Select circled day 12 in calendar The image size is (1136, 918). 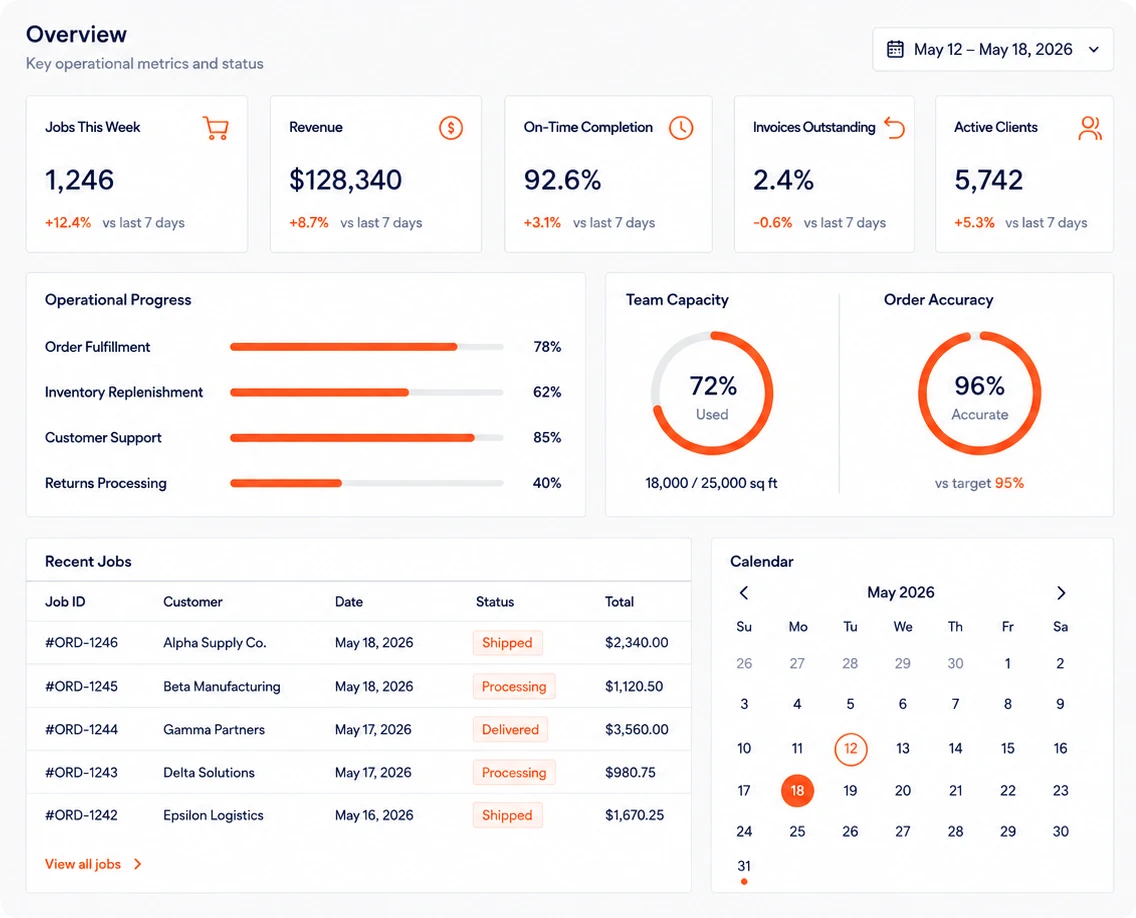coord(851,748)
